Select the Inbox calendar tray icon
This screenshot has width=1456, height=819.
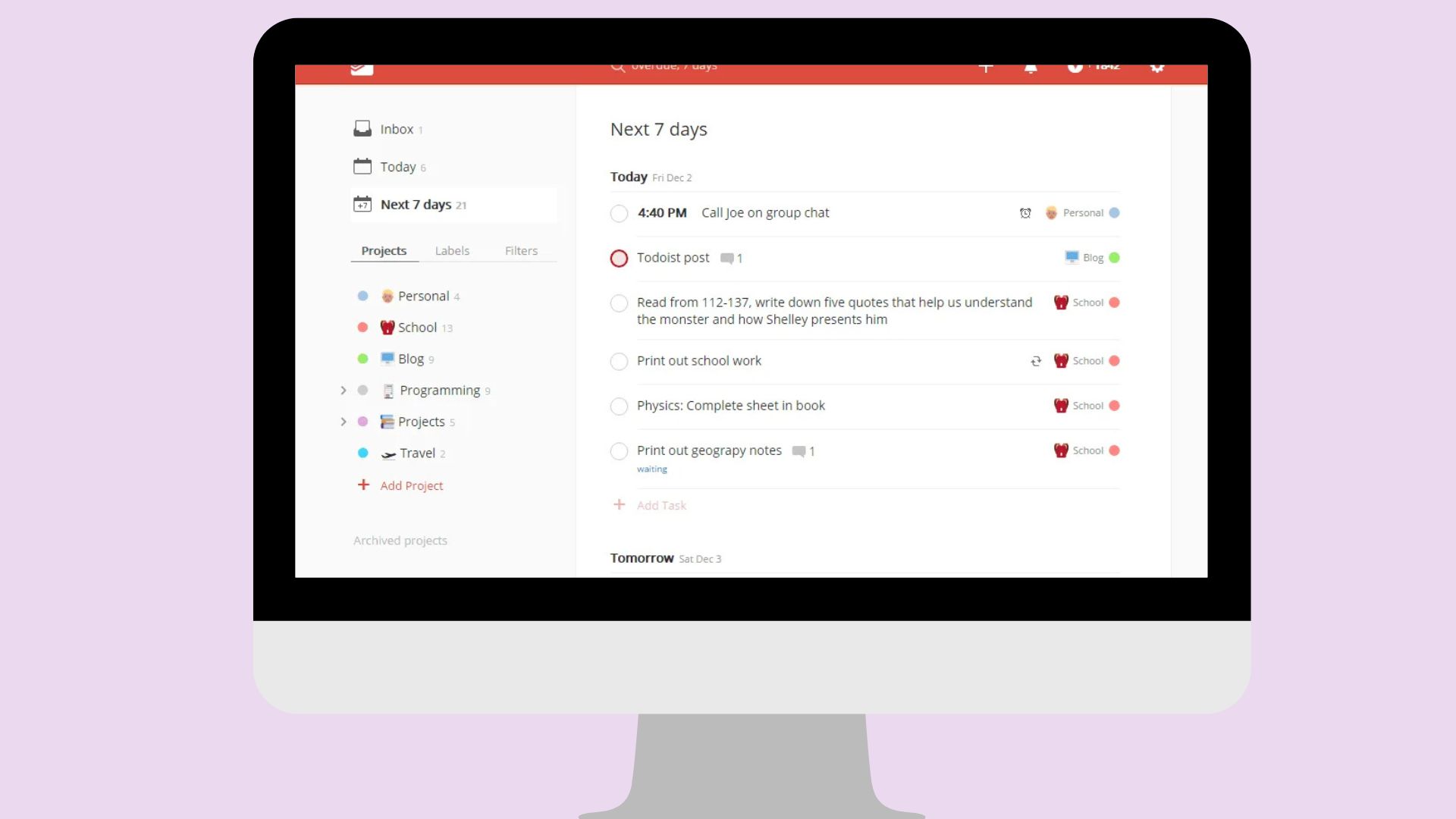(362, 127)
